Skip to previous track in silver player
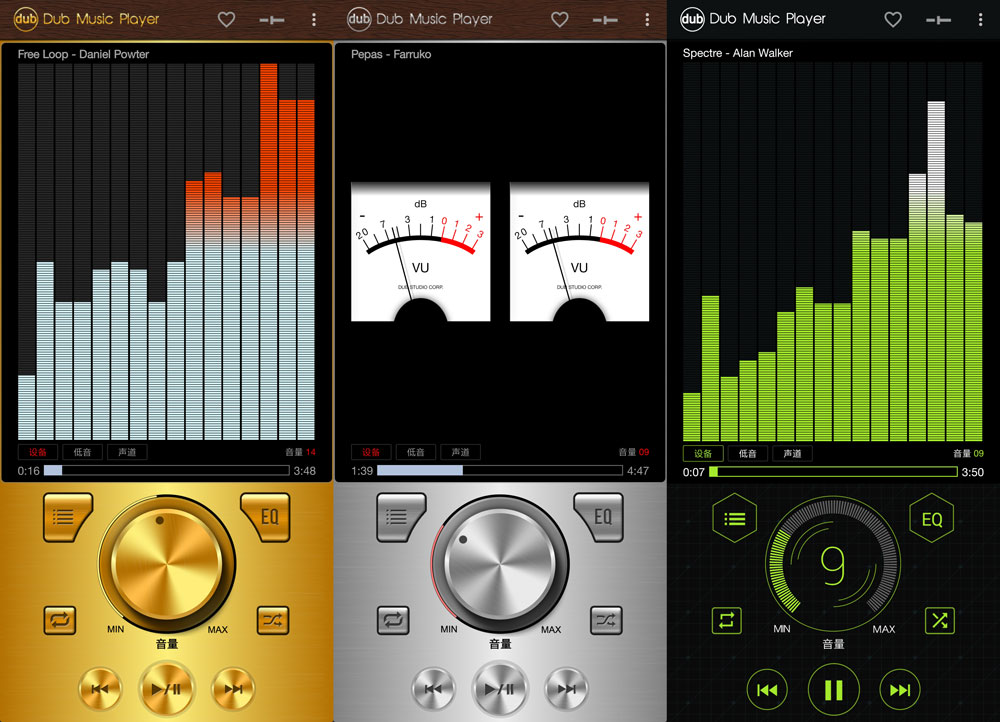This screenshot has width=1000, height=722. click(434, 689)
